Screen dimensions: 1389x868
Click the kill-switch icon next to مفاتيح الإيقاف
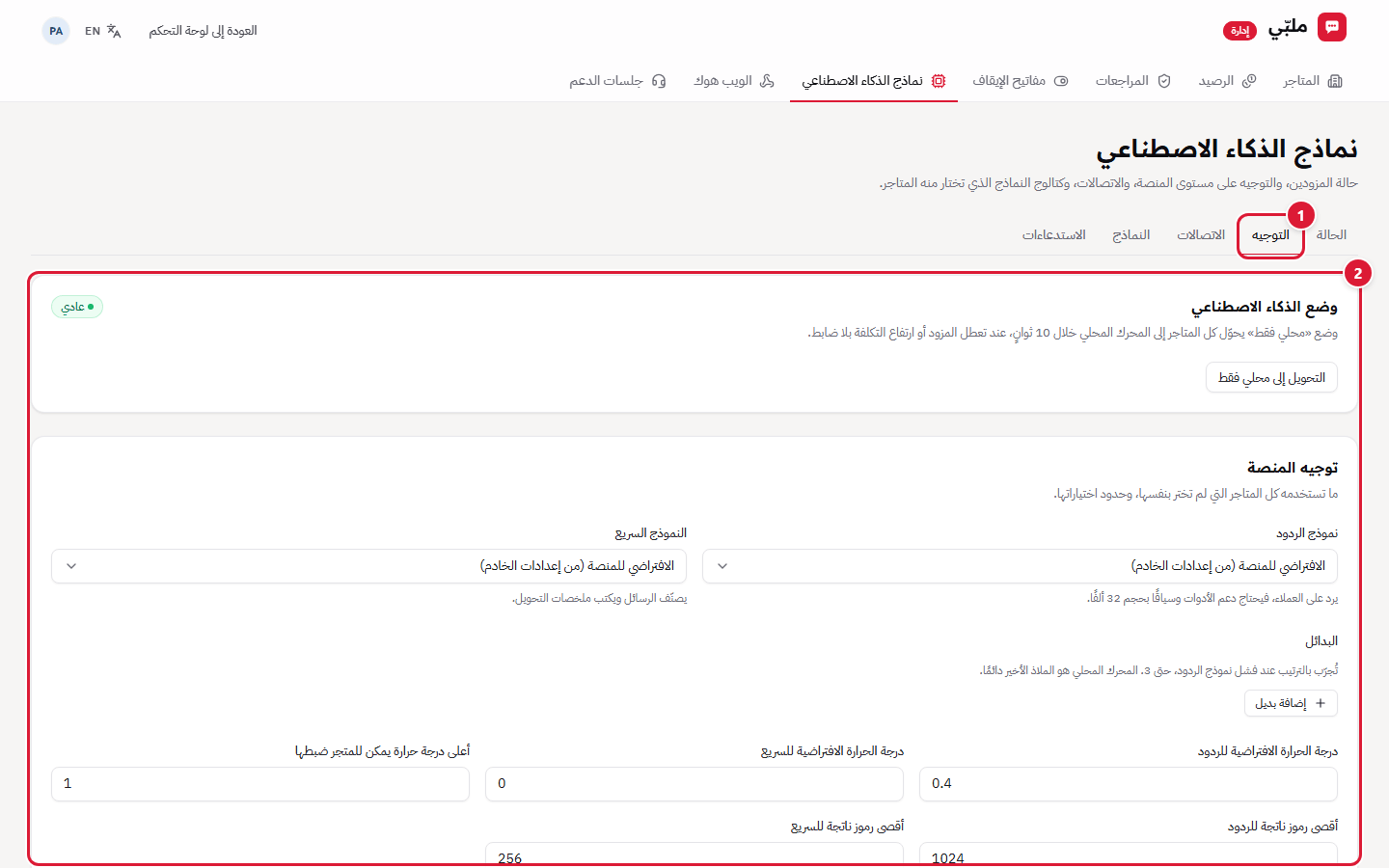click(1061, 81)
